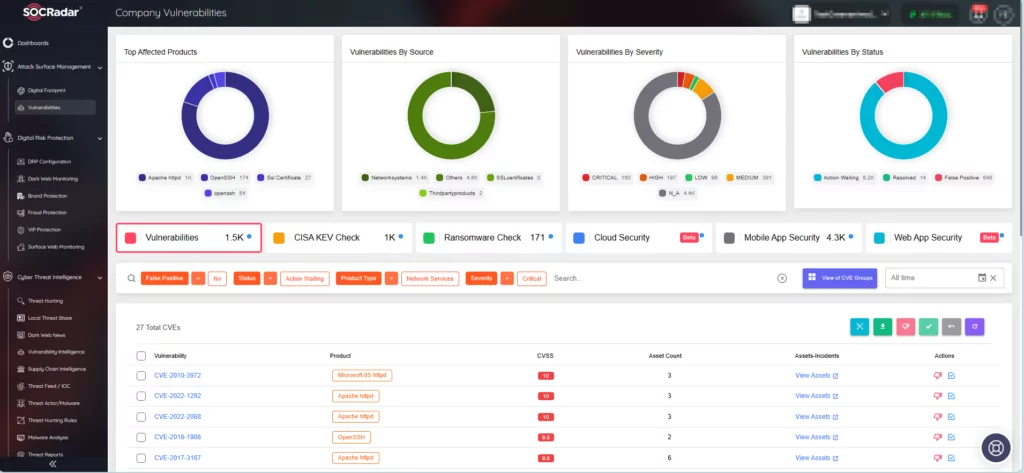
Task: Open Mobile App Security tab
Action: tap(789, 238)
